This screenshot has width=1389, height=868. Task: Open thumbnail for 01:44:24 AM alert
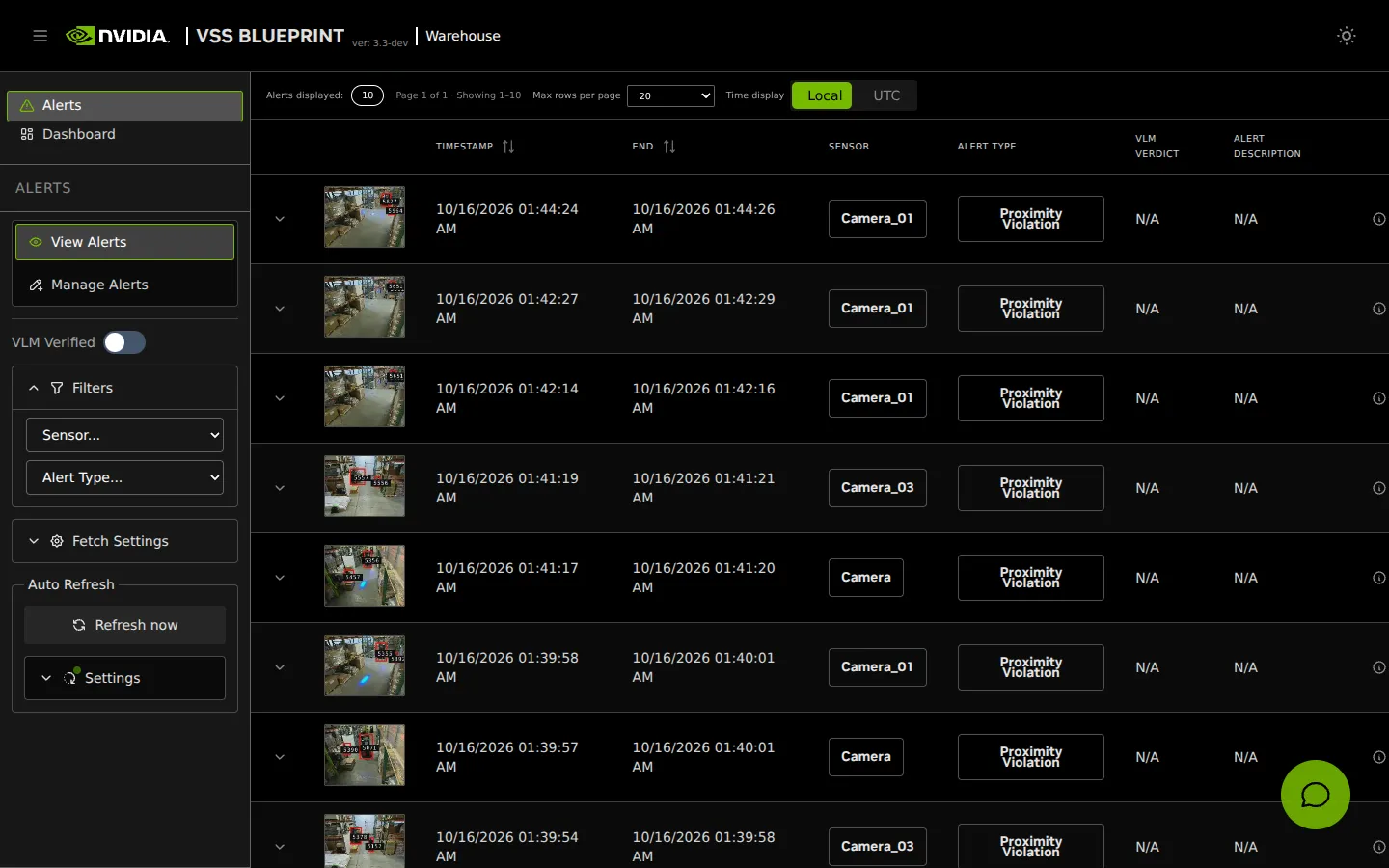pos(365,217)
